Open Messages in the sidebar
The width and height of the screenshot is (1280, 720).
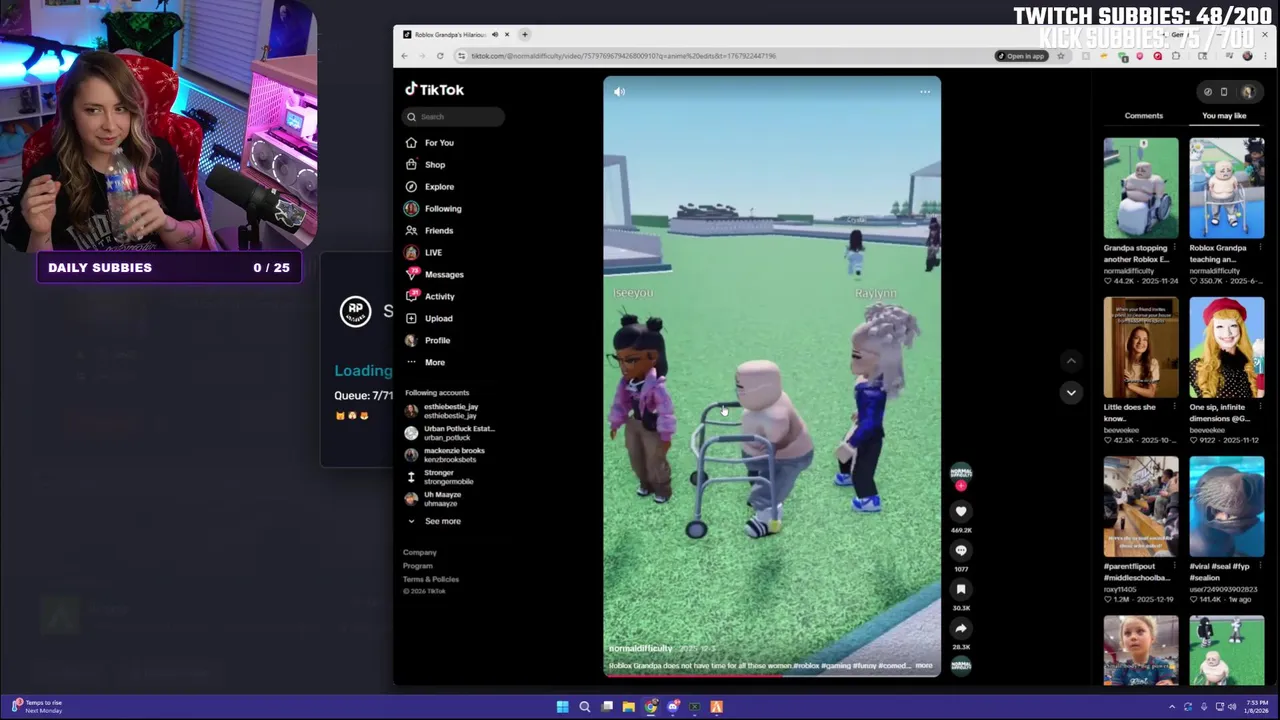(x=434, y=275)
